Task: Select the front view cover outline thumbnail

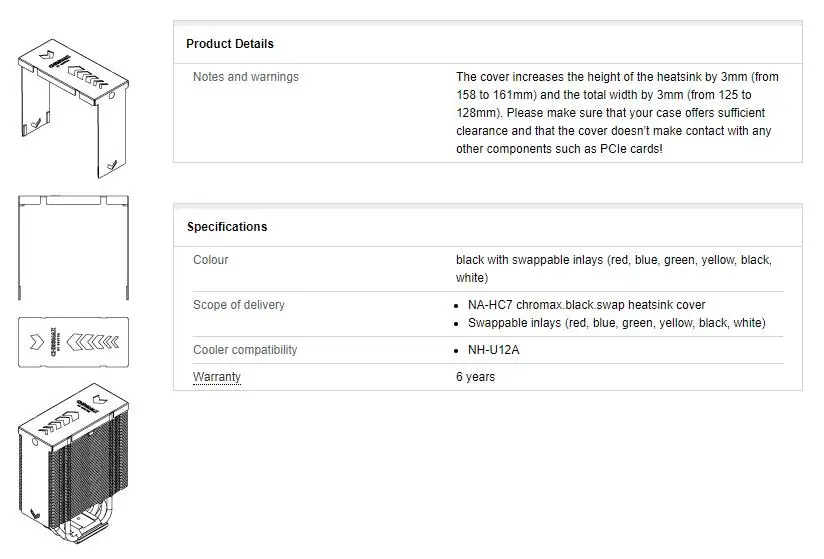Action: pos(73,246)
